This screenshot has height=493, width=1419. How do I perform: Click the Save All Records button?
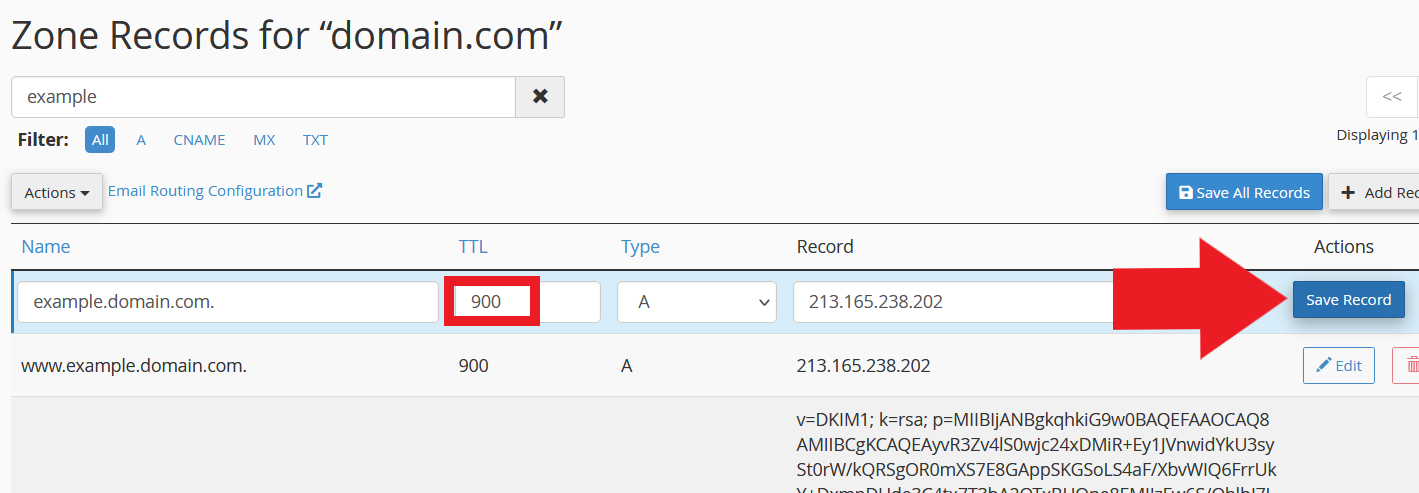pyautogui.click(x=1244, y=192)
